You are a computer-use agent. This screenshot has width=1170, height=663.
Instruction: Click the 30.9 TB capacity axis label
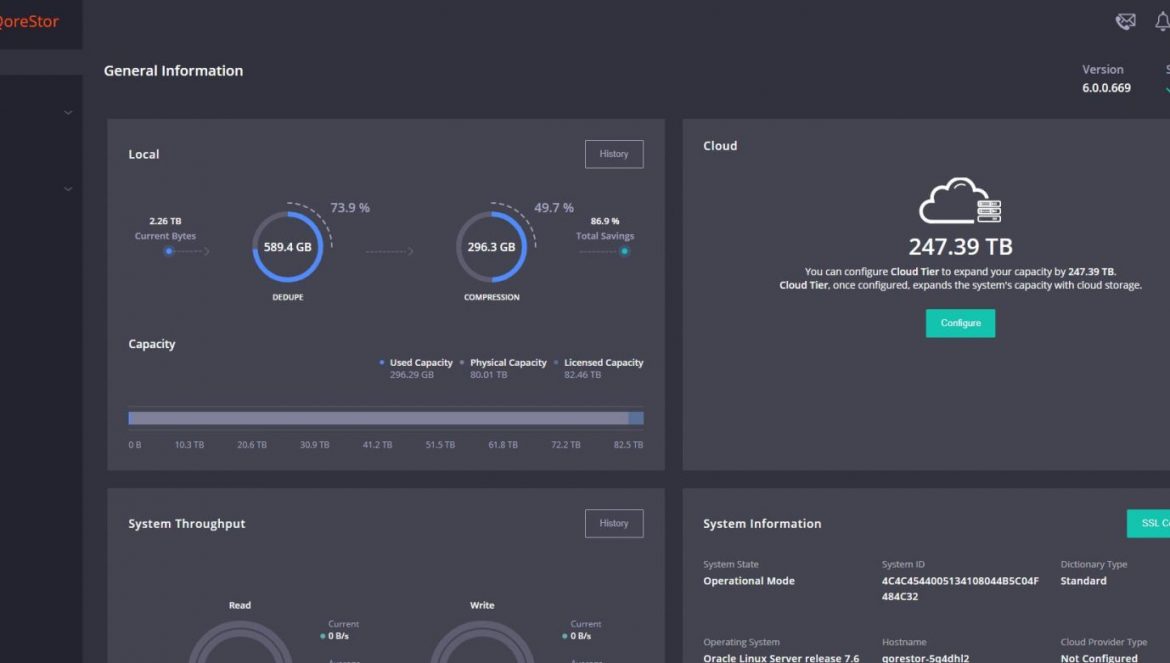(315, 444)
